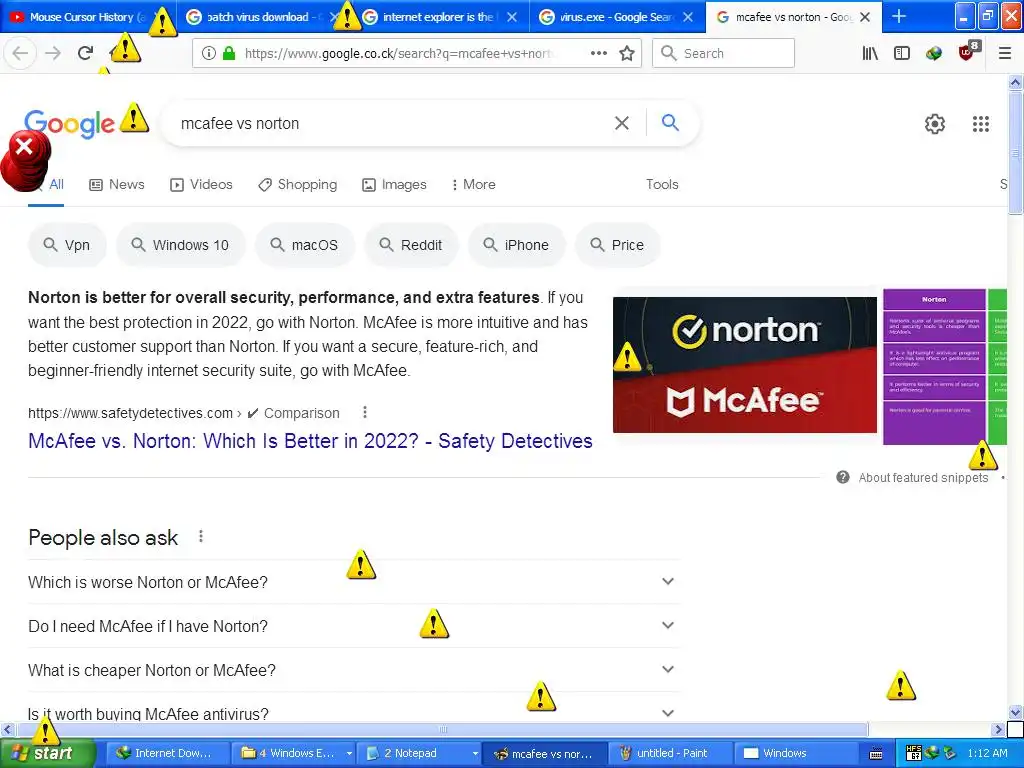Screen dimensions: 1024x768
Task: Expand Which is worse Norton or McAfee
Action: 354,582
